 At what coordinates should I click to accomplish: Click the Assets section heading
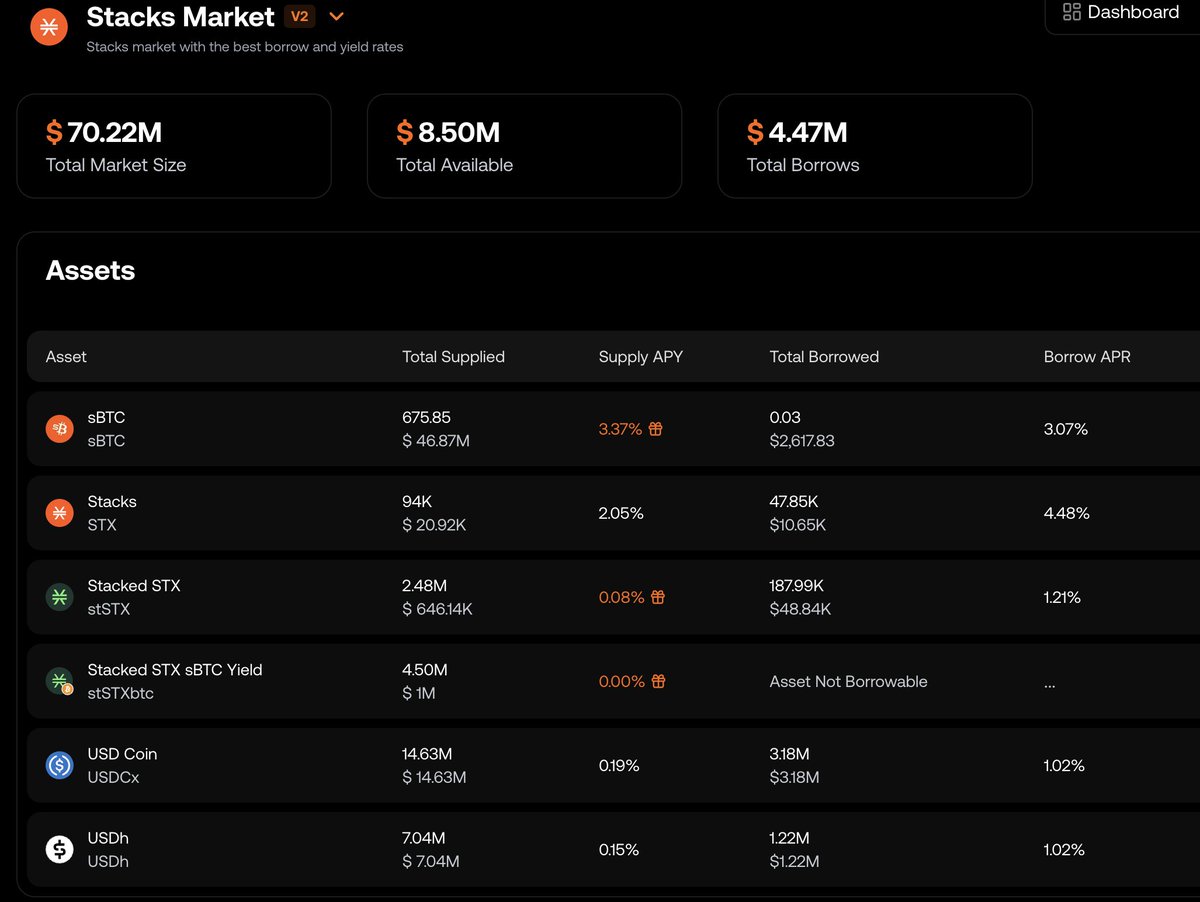pos(90,271)
